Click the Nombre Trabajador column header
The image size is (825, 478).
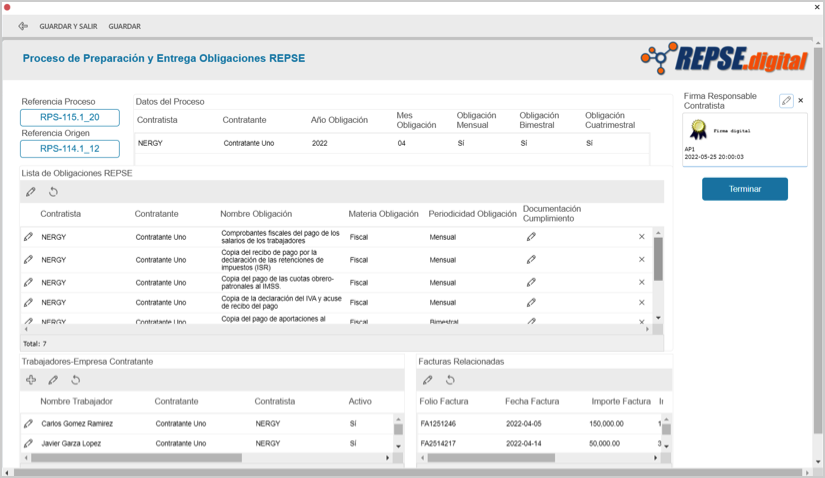[x=76, y=401]
